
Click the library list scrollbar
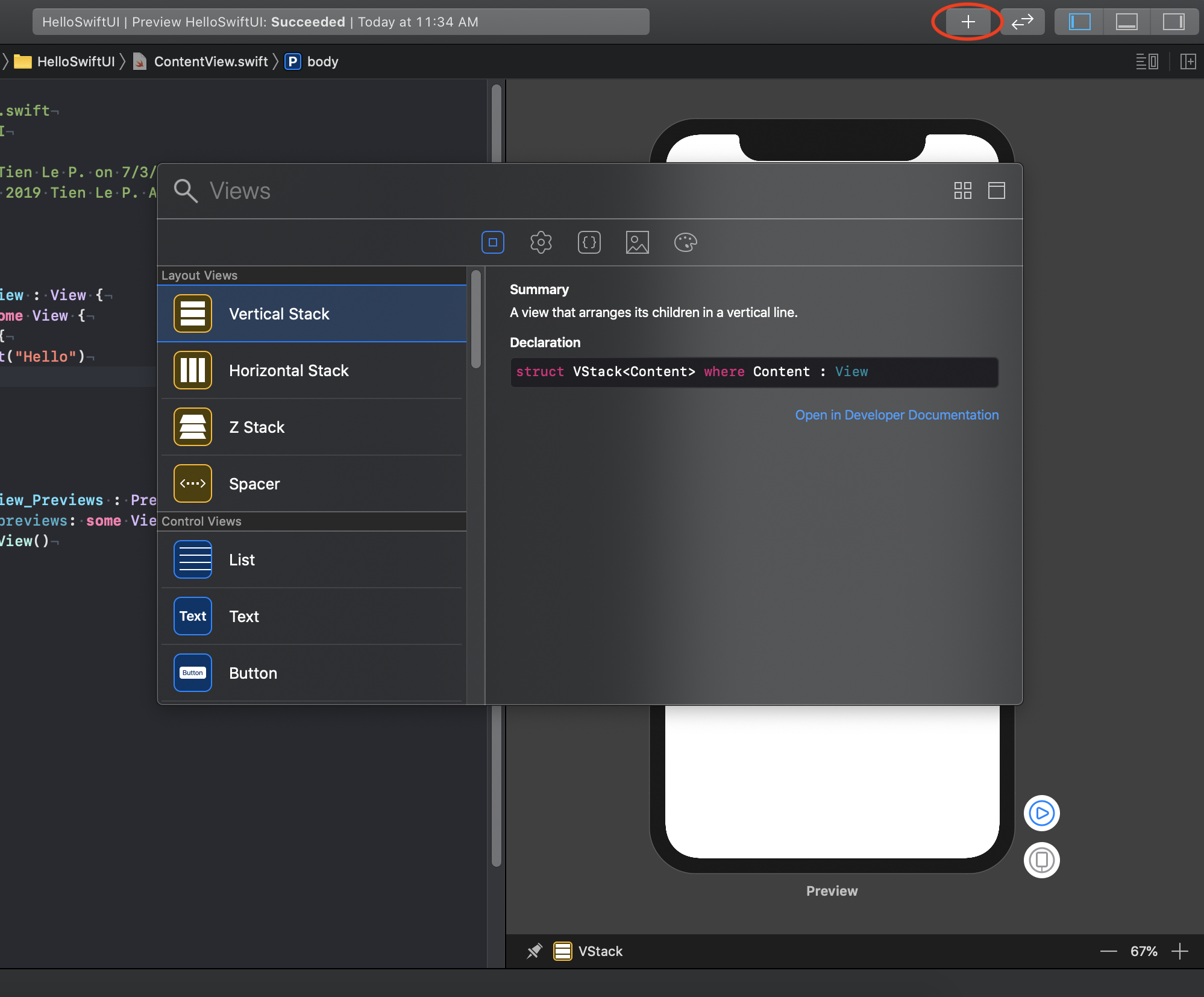coord(476,319)
